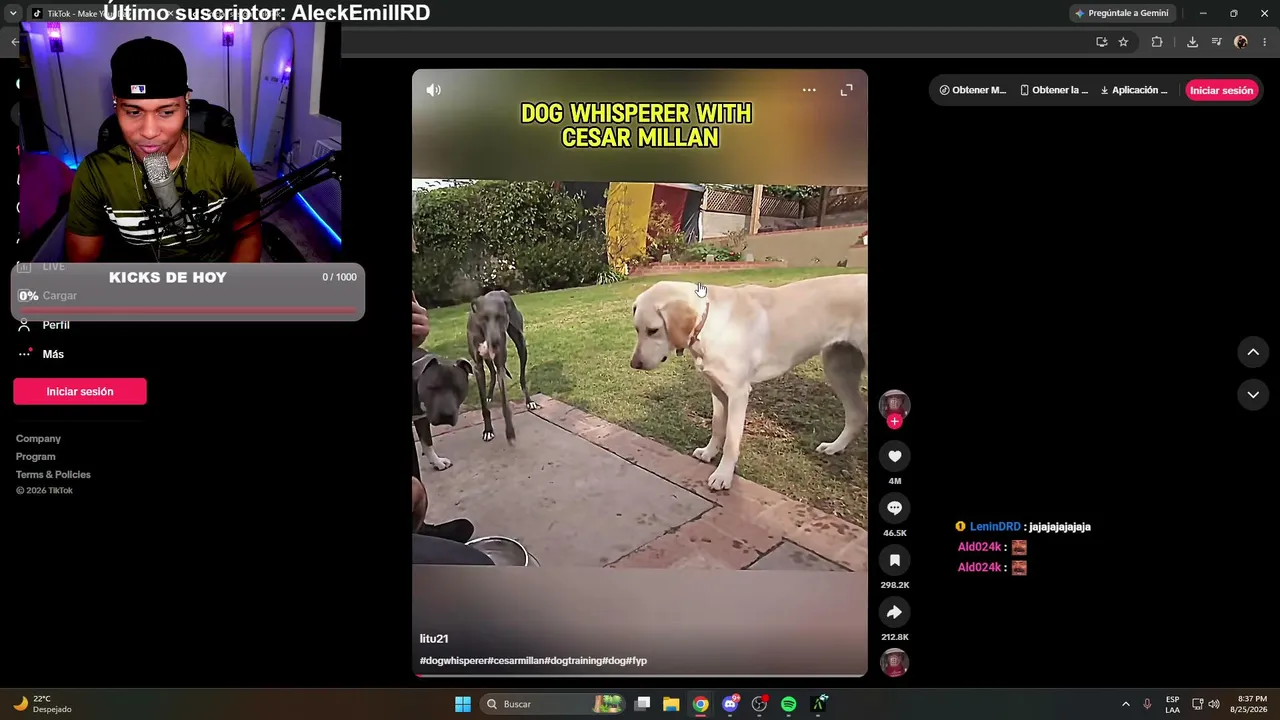Expand the Terms & Policies footer section
The image size is (1280, 720).
click(53, 475)
